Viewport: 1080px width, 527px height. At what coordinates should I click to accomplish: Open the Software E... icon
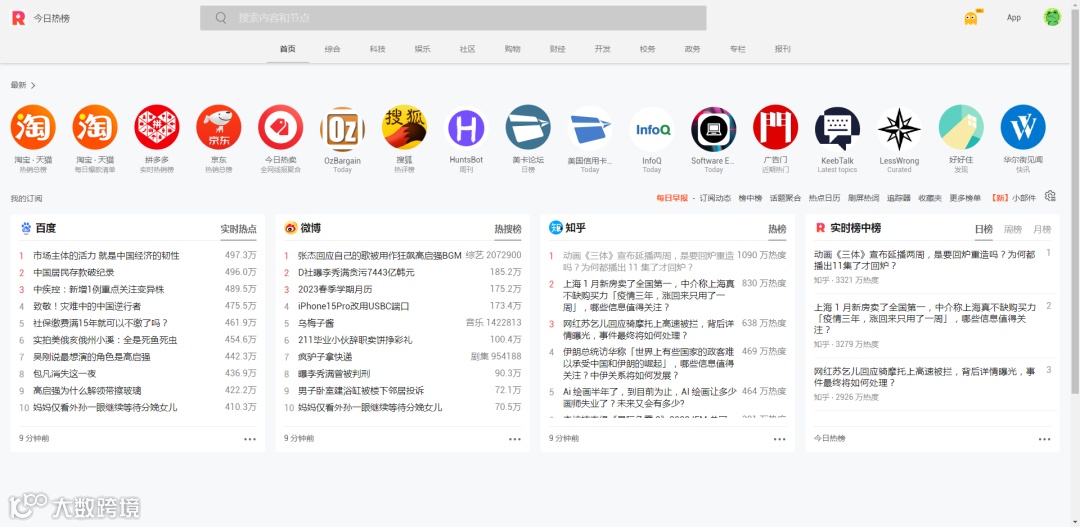(x=714, y=129)
